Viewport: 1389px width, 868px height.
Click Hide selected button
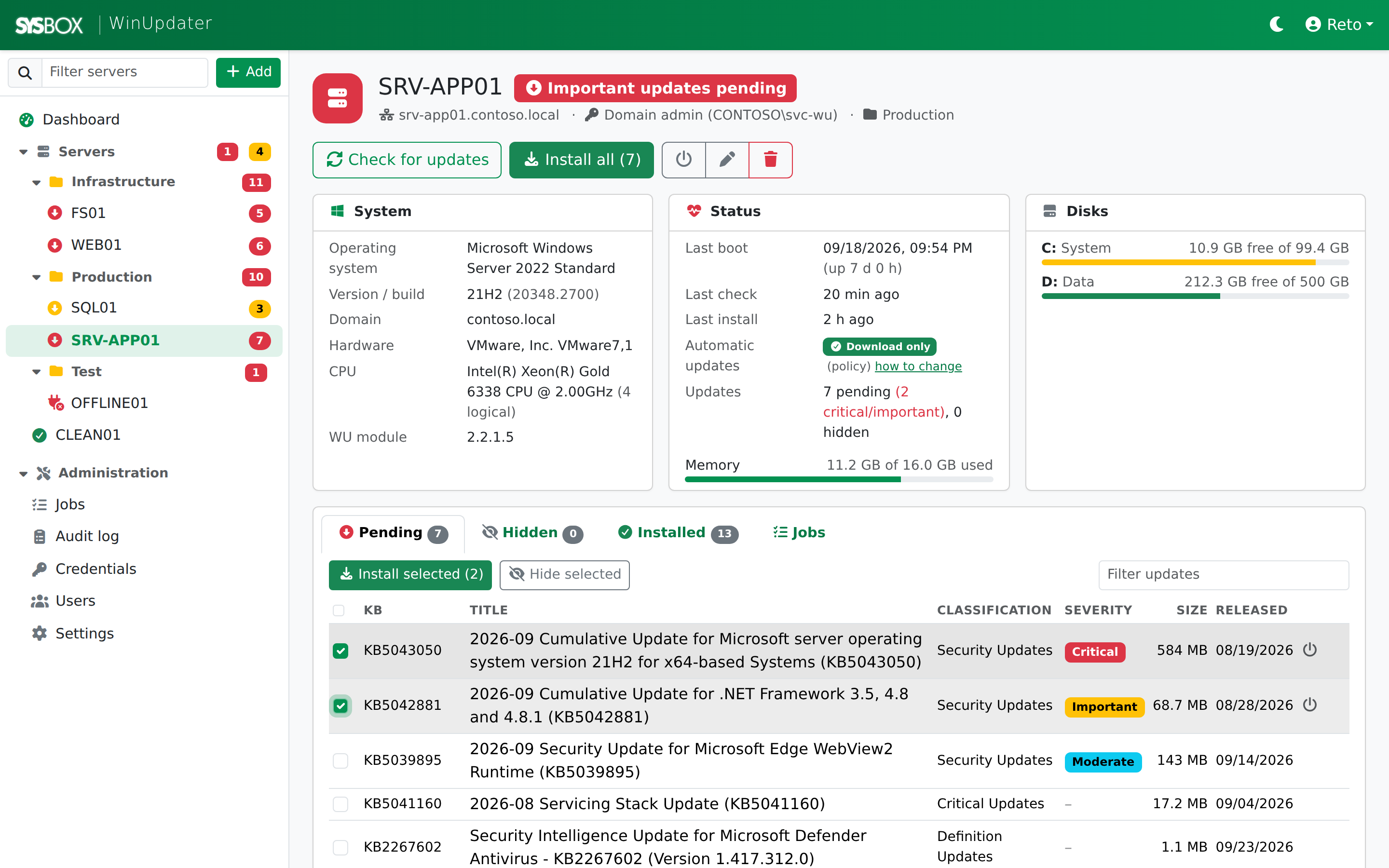point(565,575)
